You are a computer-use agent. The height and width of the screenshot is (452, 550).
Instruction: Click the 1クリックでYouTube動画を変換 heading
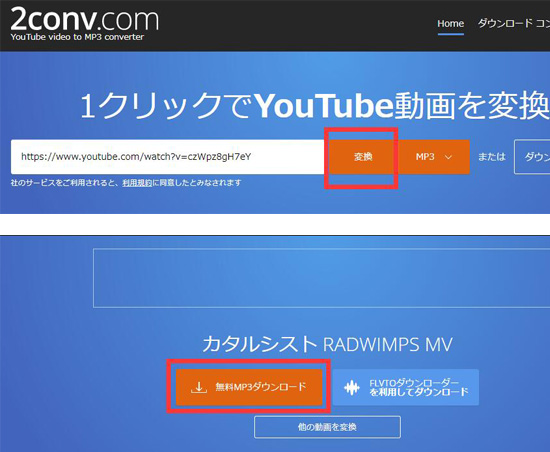[314, 106]
